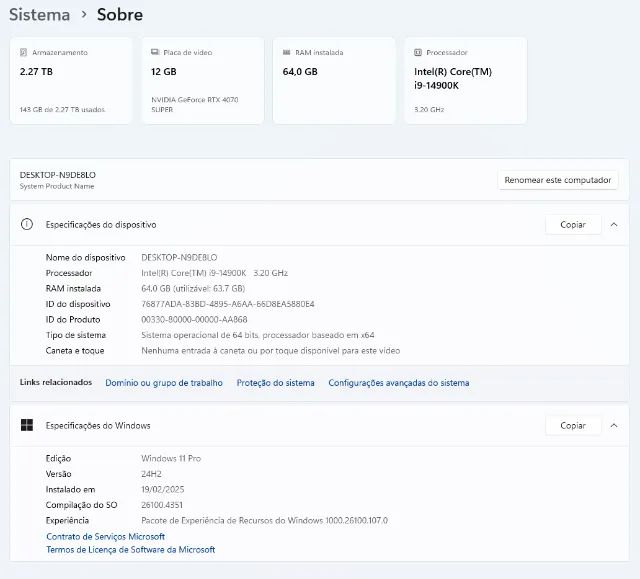Click the Links relacionados label
The image size is (640, 579).
(x=56, y=382)
